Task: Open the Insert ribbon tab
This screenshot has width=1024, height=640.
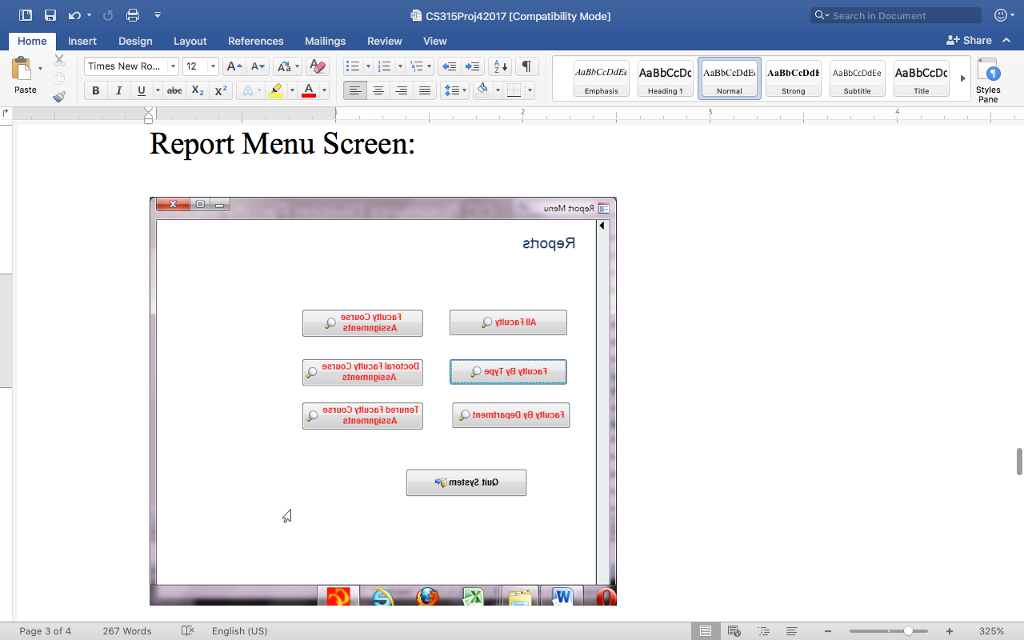Action: tap(82, 41)
